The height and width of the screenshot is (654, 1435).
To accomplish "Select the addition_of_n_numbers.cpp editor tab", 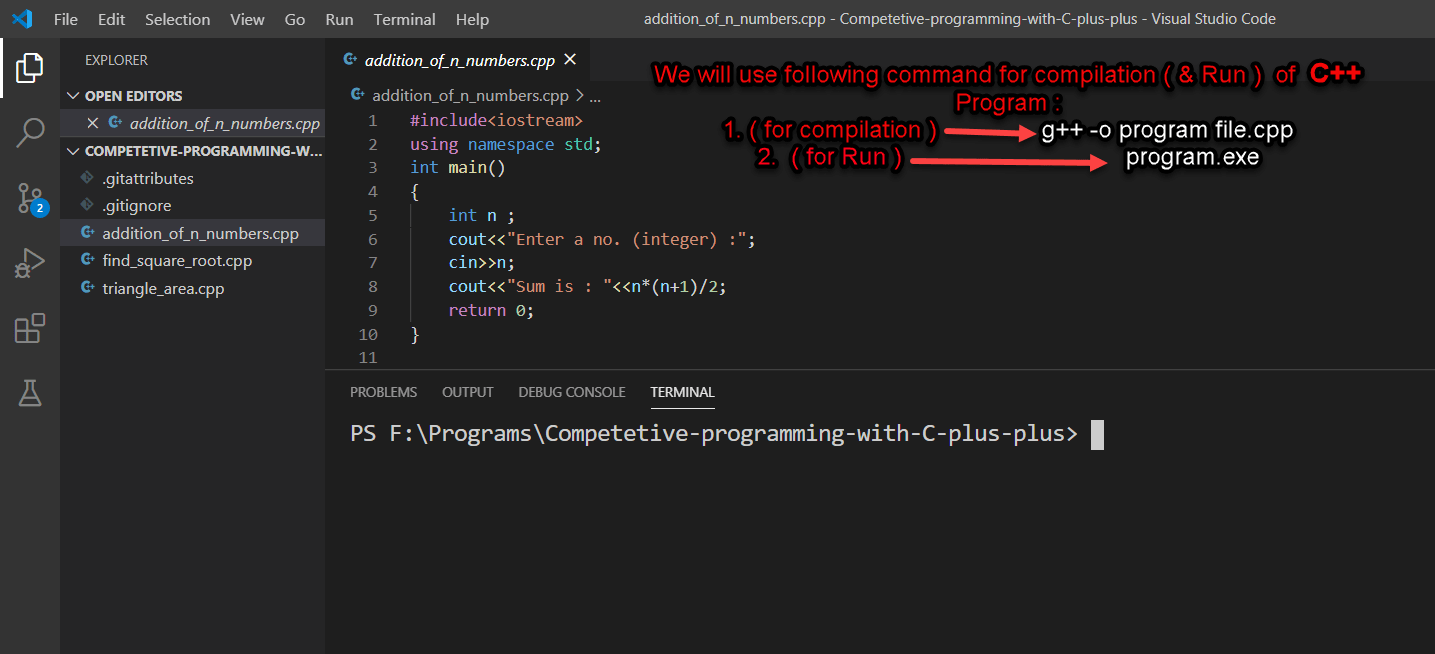I will pos(460,60).
